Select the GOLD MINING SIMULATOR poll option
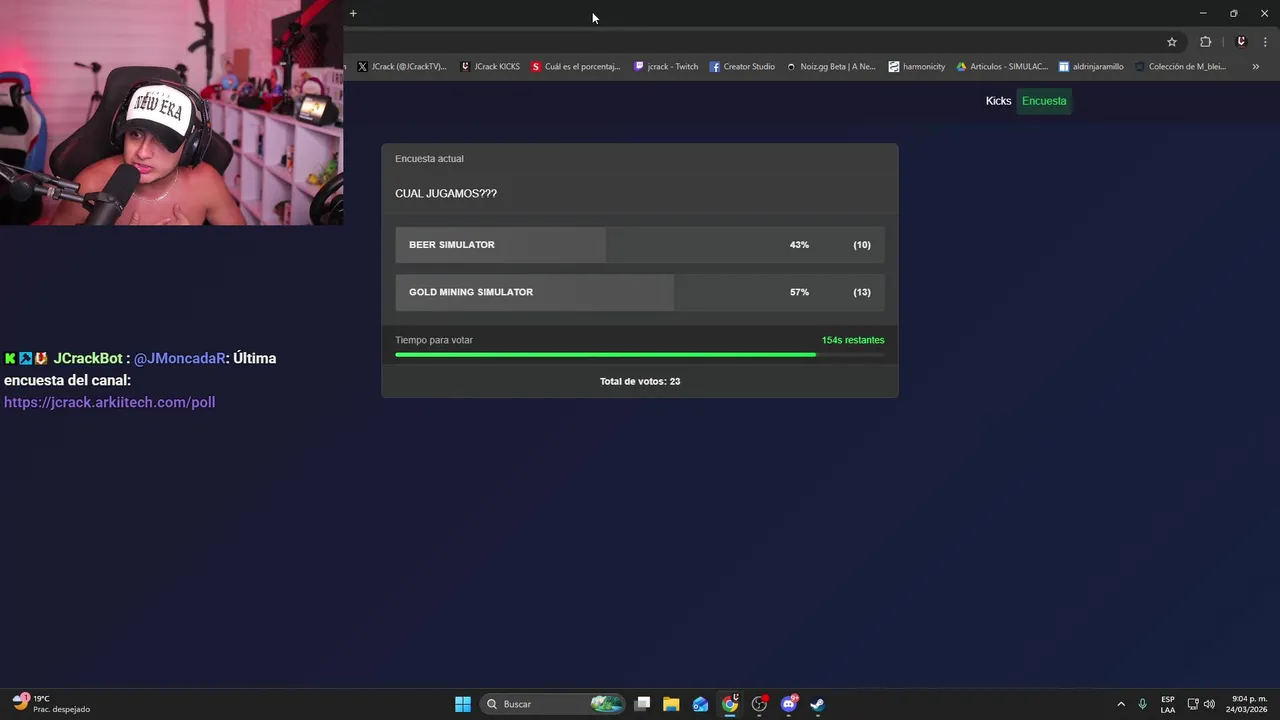Viewport: 1280px width, 720px height. pos(640,292)
